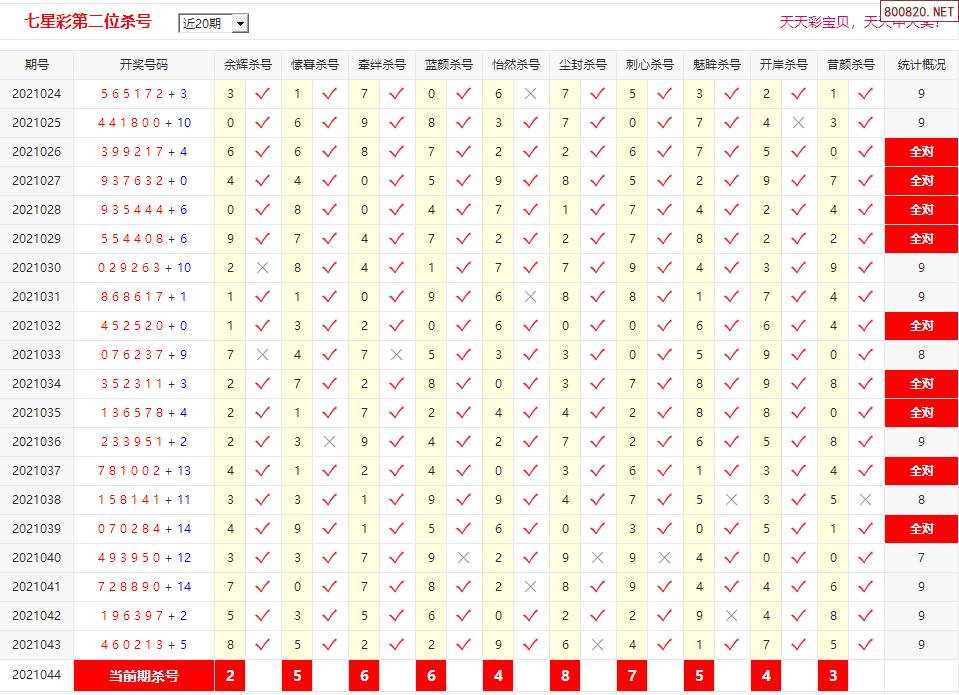959x695 pixels.
Task: Click gray X under 牵绊杀号 in row 2021033
Action: point(396,355)
